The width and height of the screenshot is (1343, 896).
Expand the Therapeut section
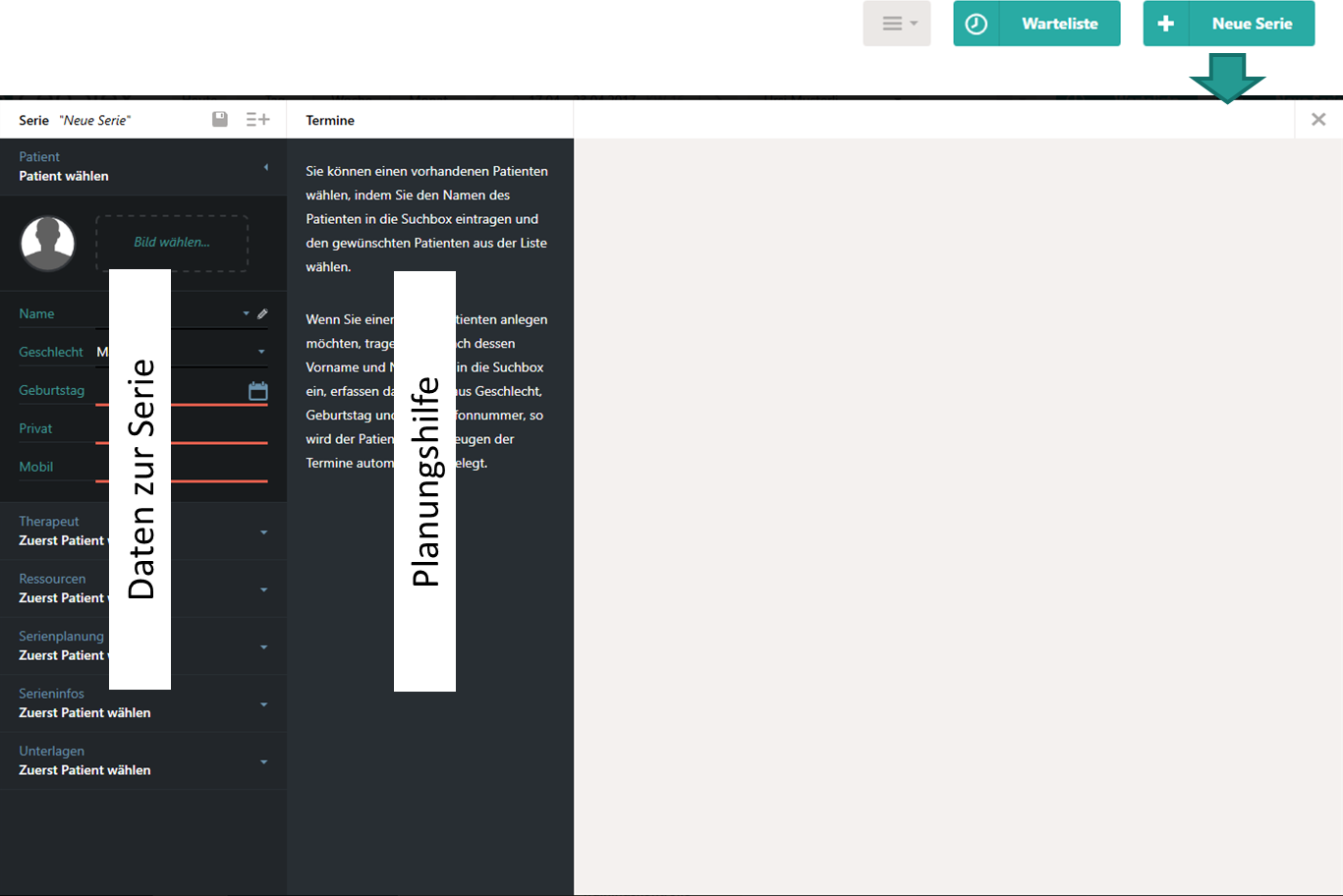(x=263, y=532)
